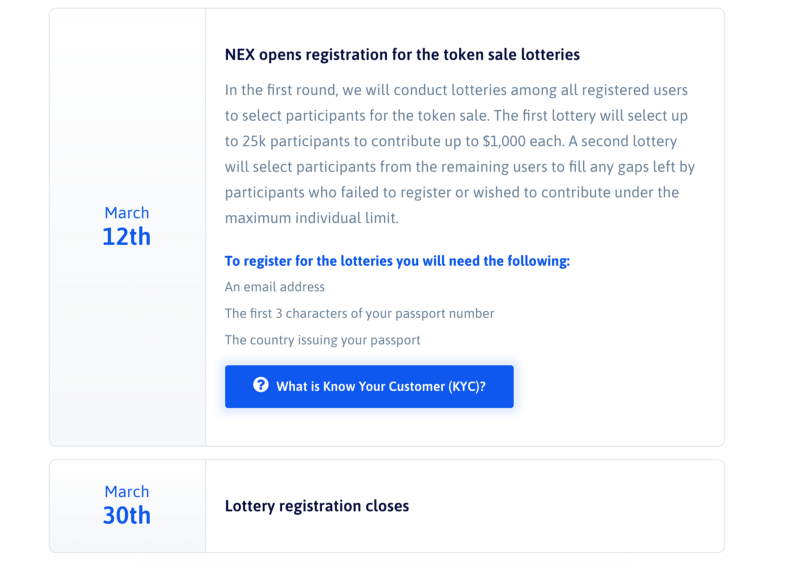This screenshot has width=800, height=568.
Task: Open the 'What is Know Your Customer (KYC)?' button
Action: [x=380, y=386]
